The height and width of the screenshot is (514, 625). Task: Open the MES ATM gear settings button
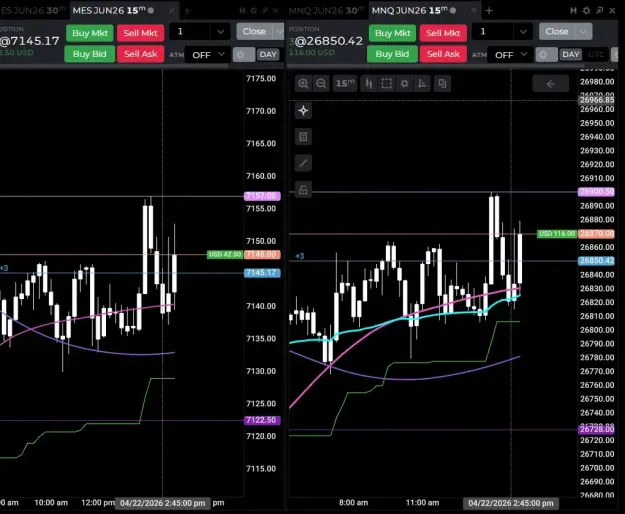(244, 55)
